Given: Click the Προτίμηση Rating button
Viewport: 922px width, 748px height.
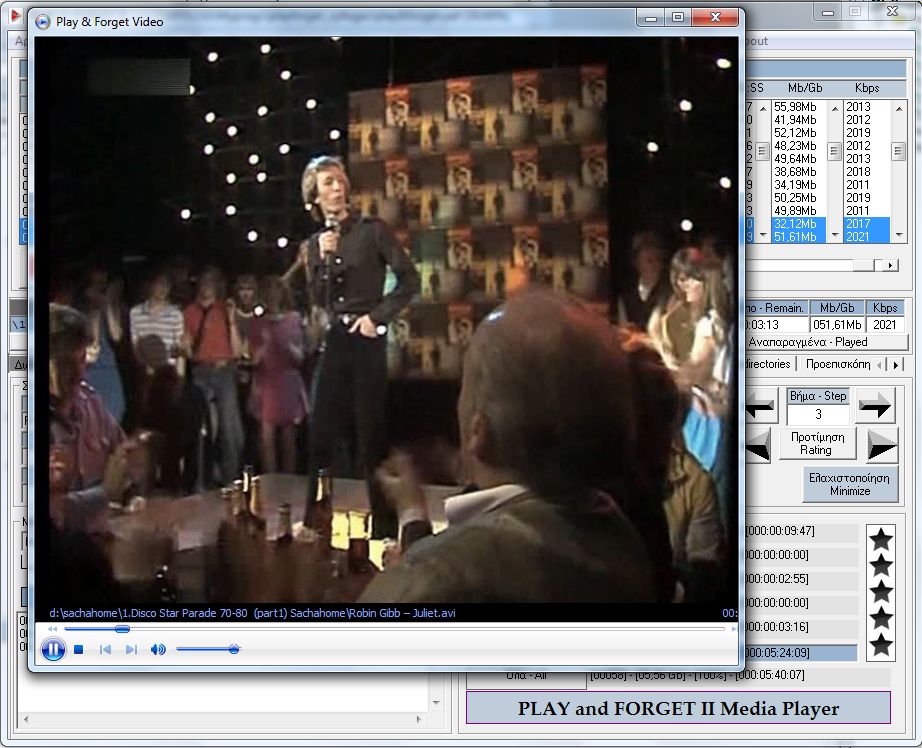Looking at the screenshot, I should (817, 443).
